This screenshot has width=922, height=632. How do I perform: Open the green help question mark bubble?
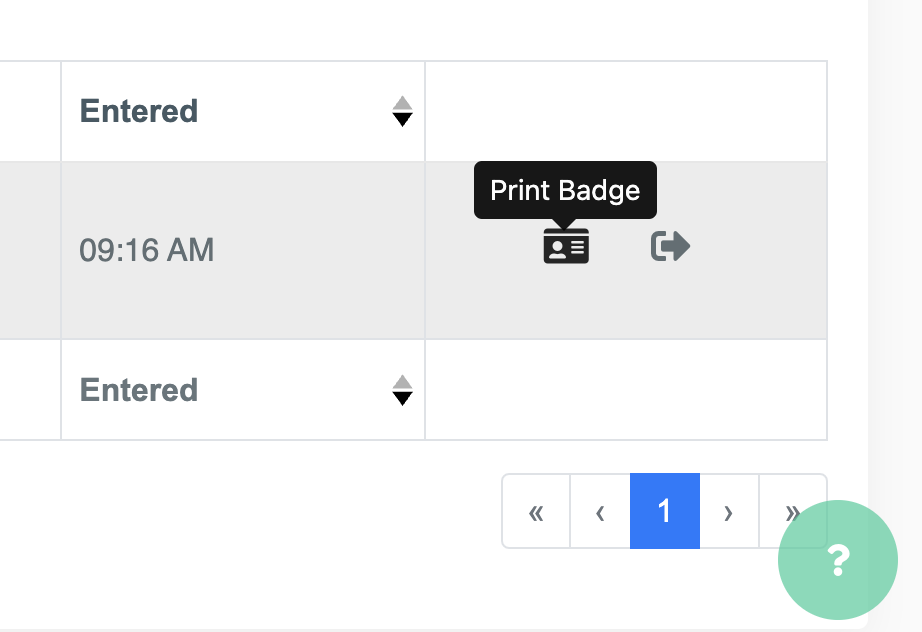[x=837, y=561]
